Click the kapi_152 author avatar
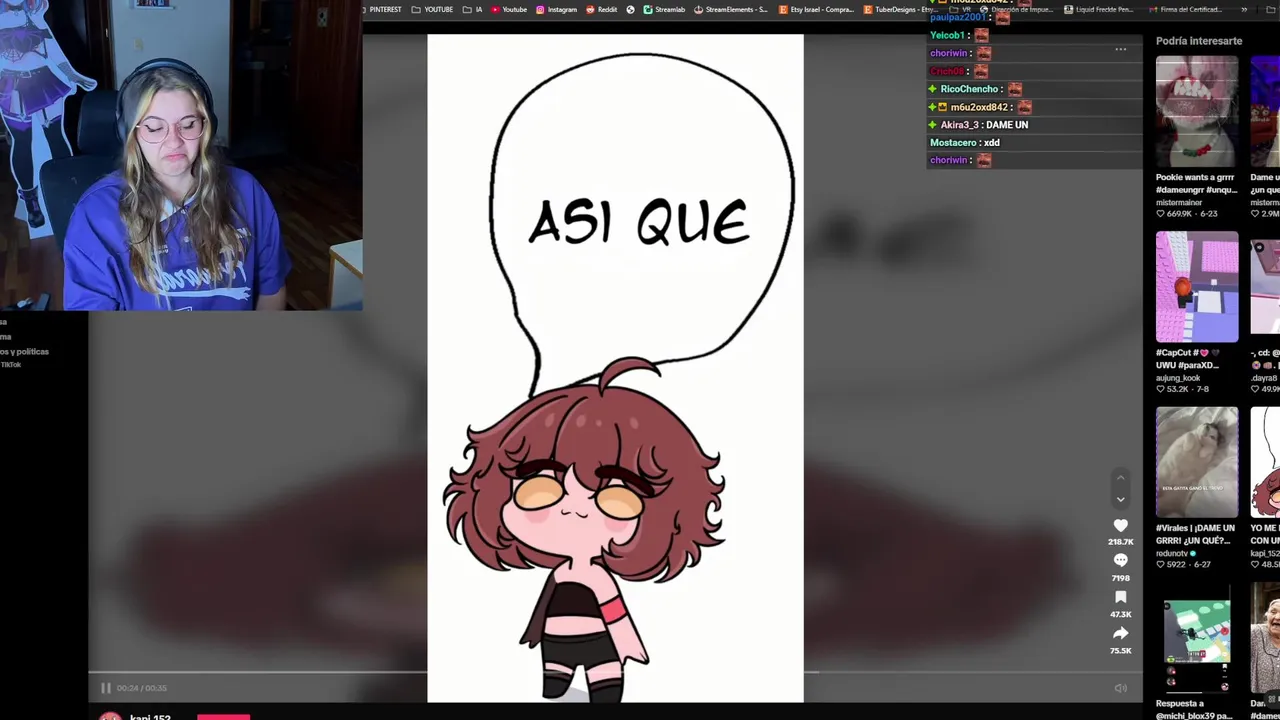1280x720 pixels. coord(110,716)
